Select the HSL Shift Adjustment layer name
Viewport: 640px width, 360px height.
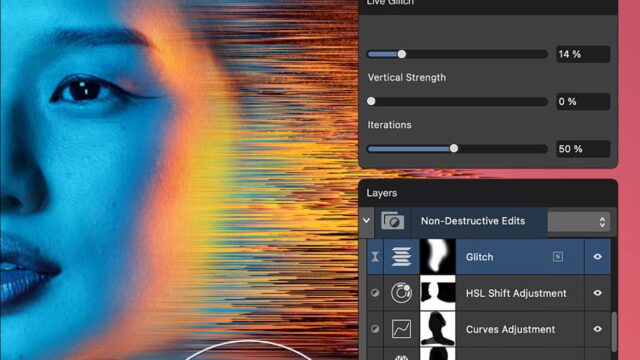click(516, 293)
